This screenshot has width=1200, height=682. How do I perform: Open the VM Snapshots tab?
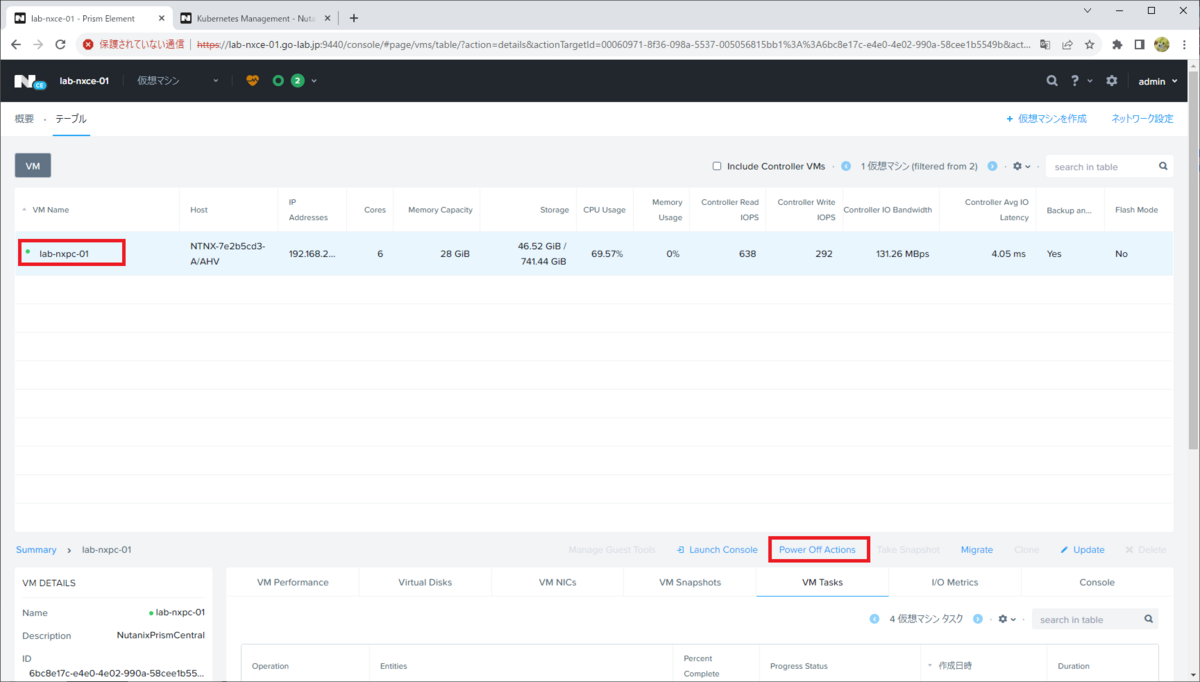(x=690, y=582)
